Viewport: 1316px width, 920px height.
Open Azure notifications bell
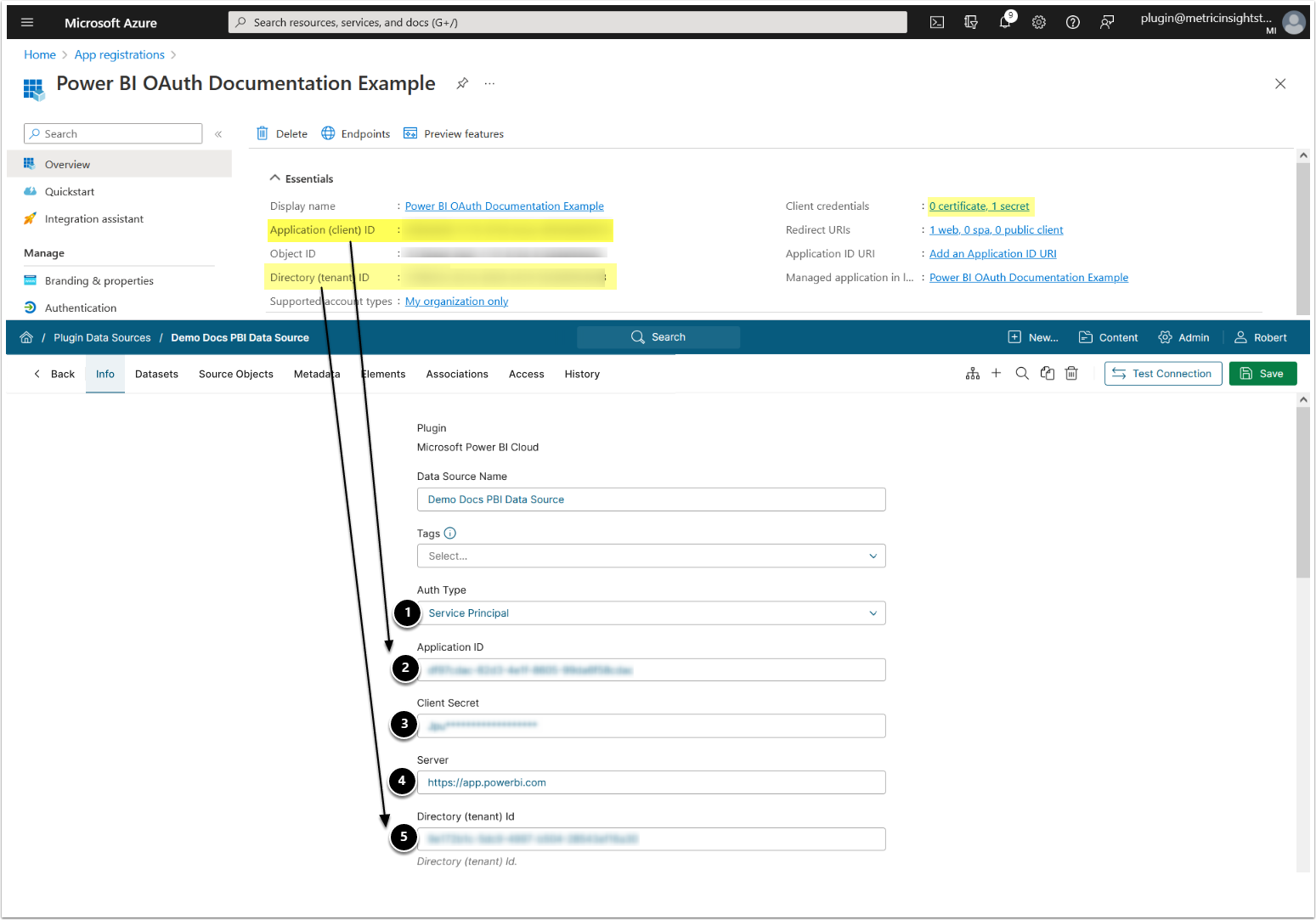(1005, 23)
